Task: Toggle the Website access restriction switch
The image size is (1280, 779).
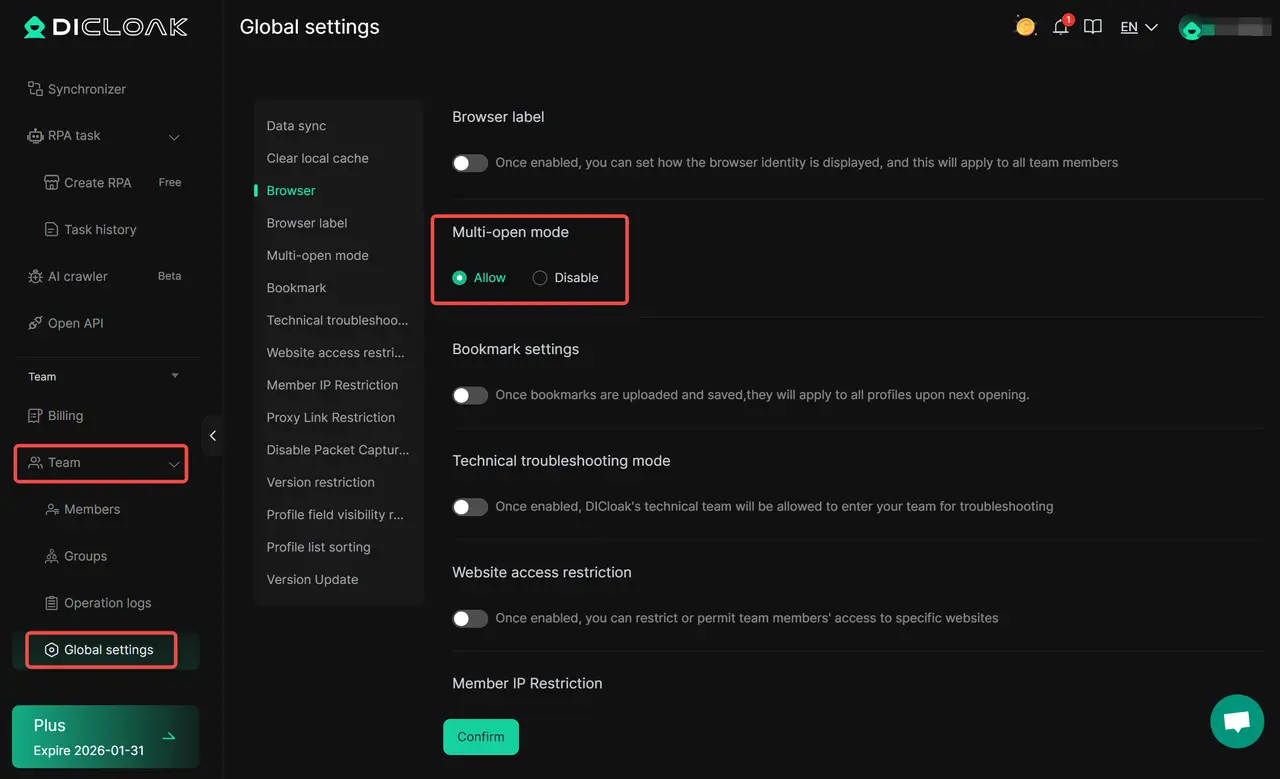Action: [470, 619]
